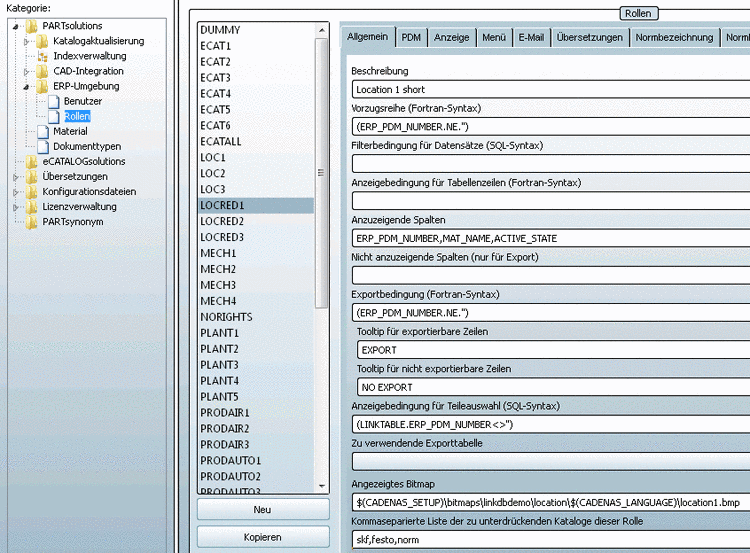Click the NO EXPORT tooltip field
750x553 pixels.
coord(553,387)
